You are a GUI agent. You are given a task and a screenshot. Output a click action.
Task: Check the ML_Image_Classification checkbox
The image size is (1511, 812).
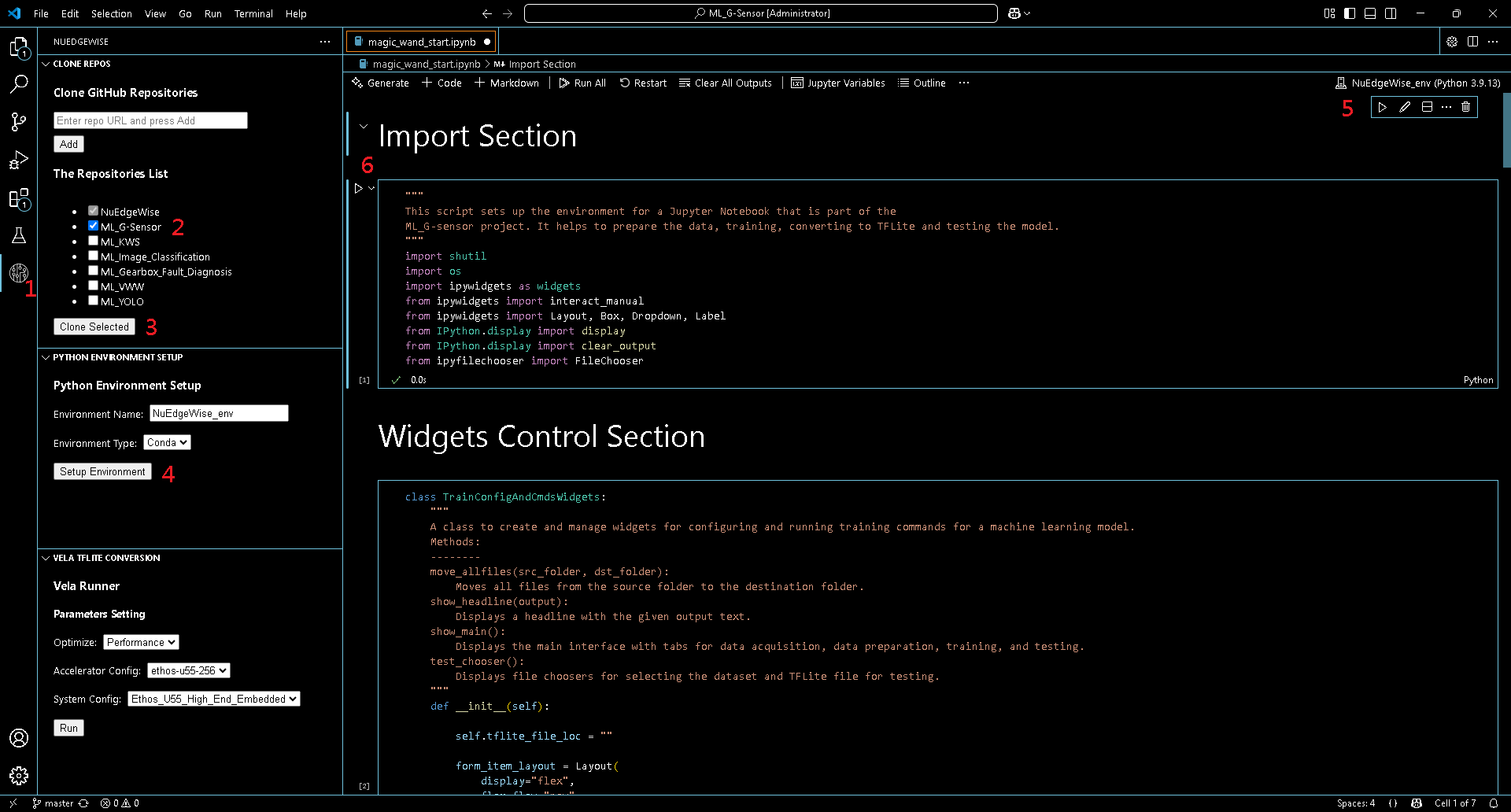click(x=93, y=256)
